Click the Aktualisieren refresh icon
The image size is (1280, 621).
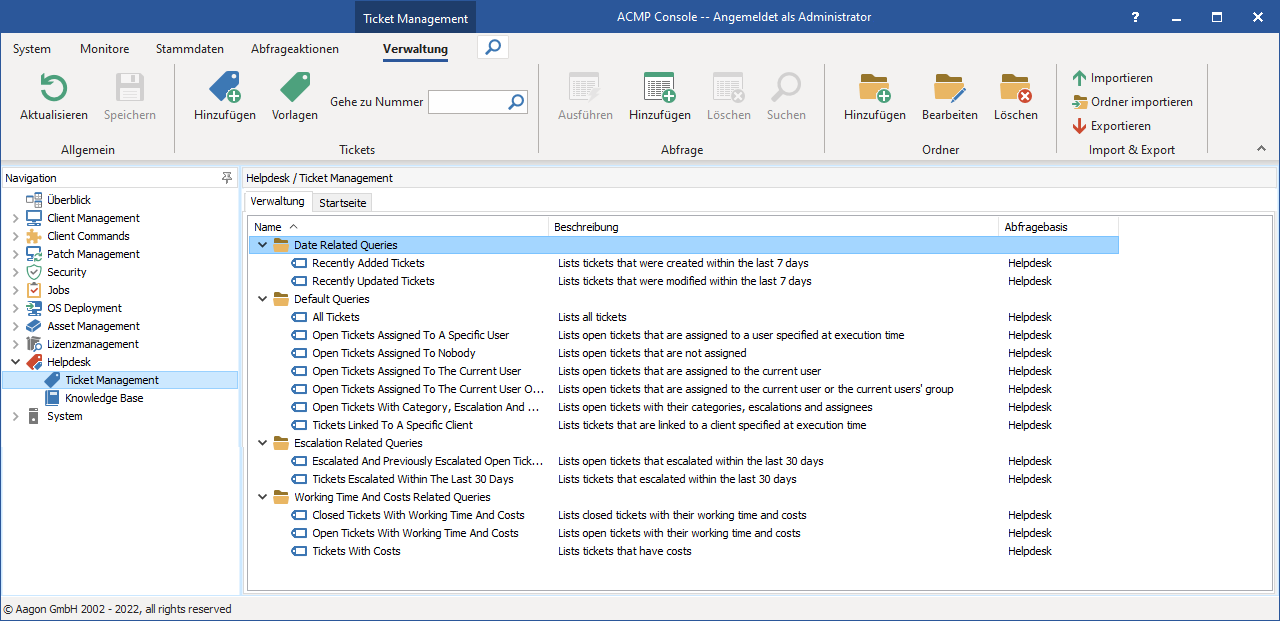point(53,89)
